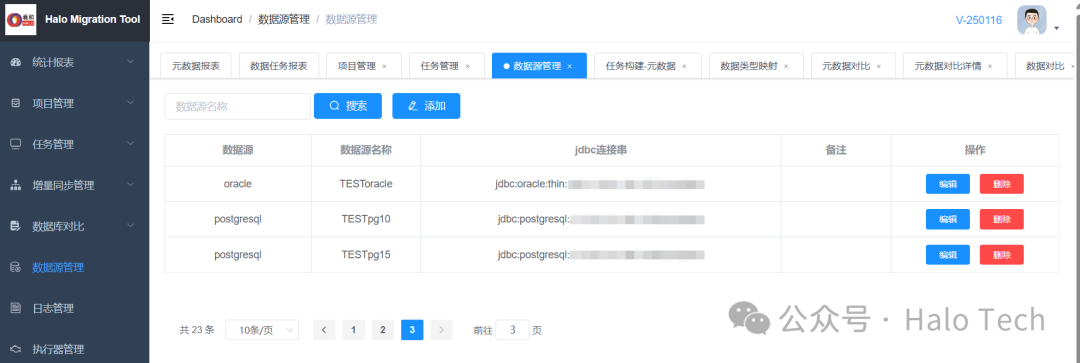Delete the TESTpg10 data source
This screenshot has width=1080, height=363.
[x=1001, y=219]
